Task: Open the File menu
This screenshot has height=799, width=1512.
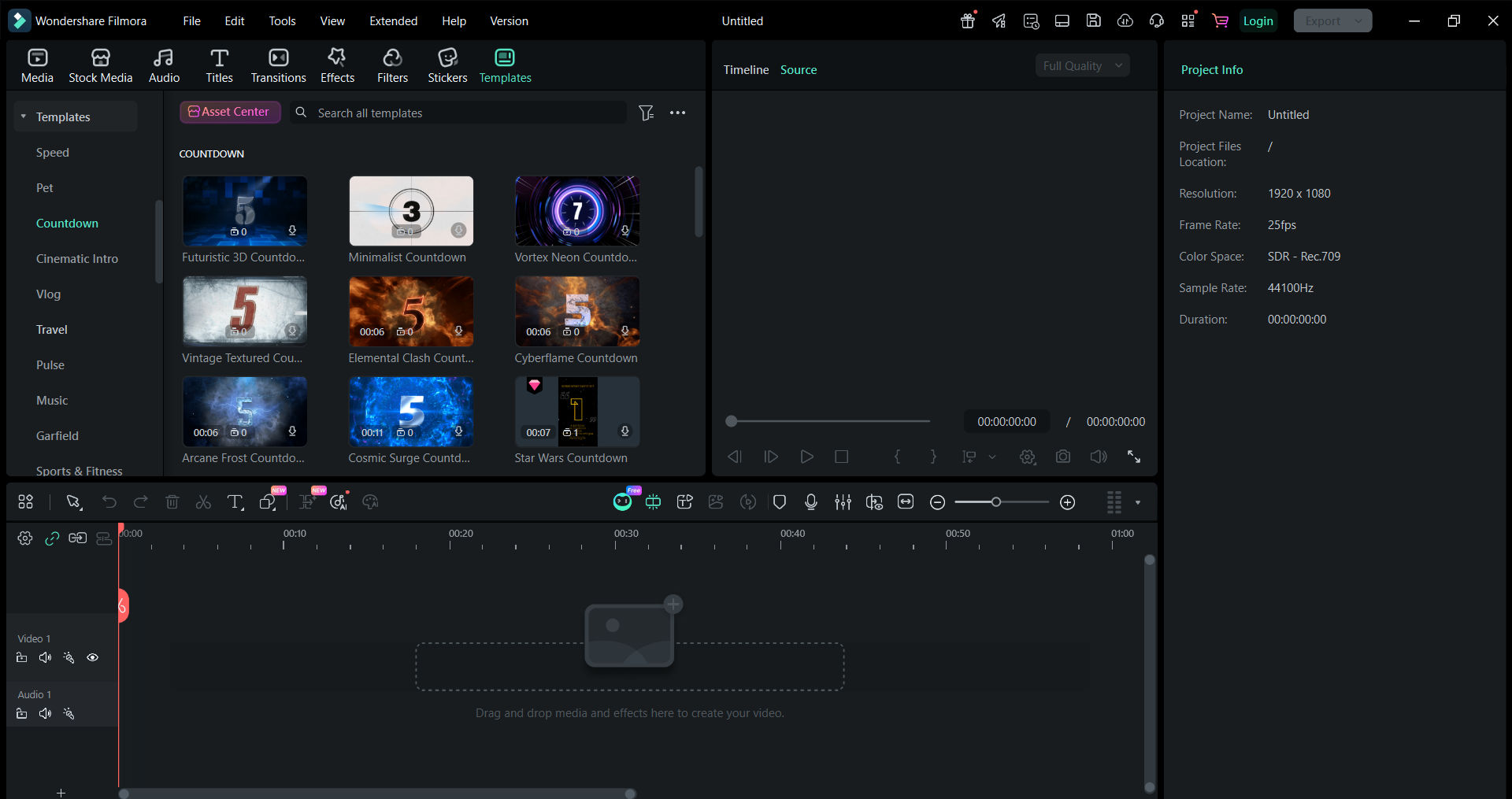Action: pyautogui.click(x=191, y=21)
